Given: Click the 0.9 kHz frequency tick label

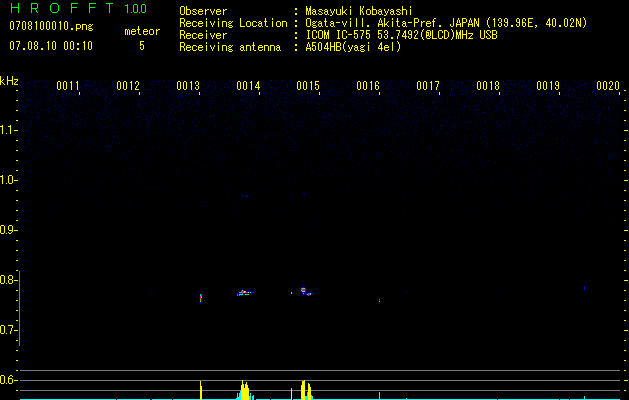Looking at the screenshot, I should pos(7,230).
